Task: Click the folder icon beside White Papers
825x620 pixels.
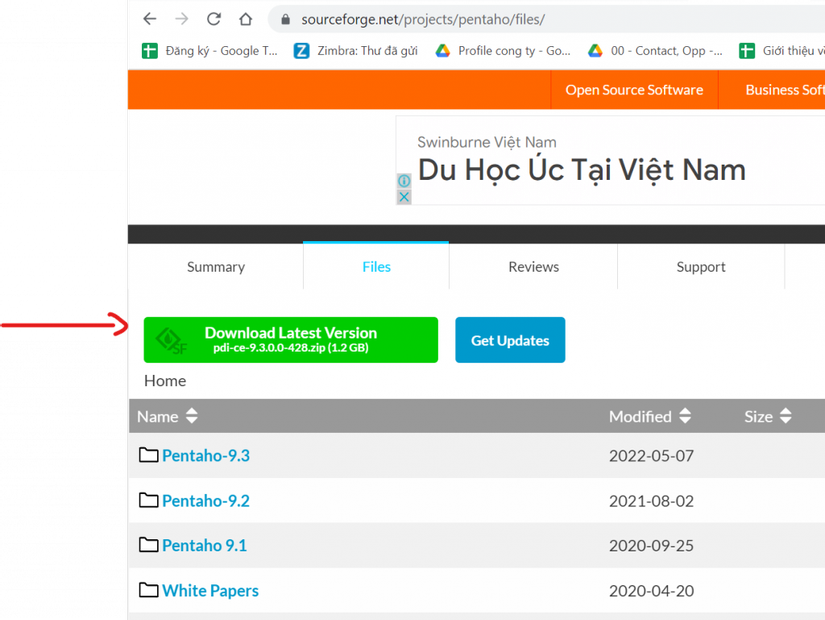Action: click(149, 590)
